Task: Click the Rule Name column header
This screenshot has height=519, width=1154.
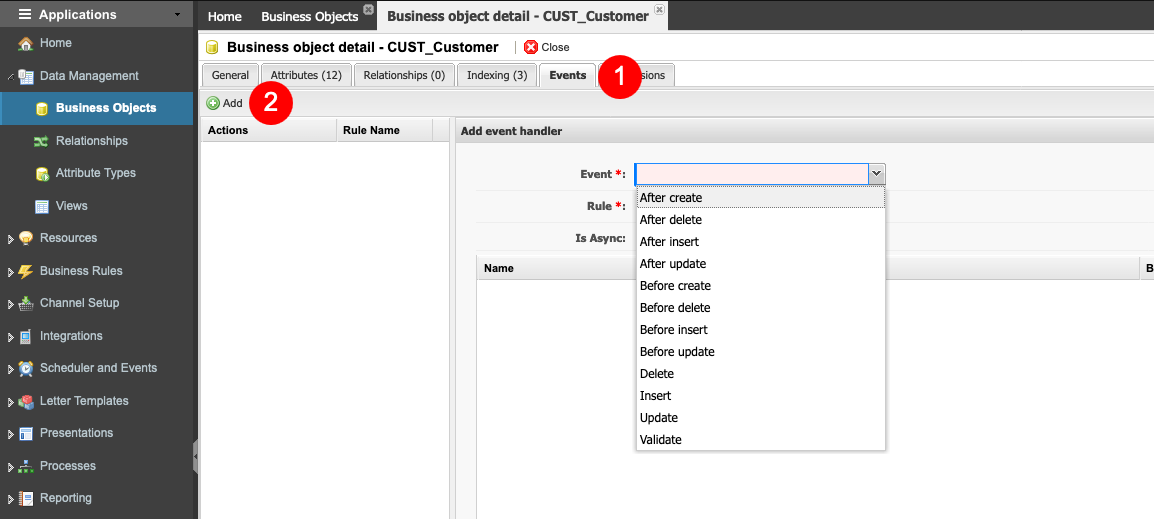Action: (x=371, y=130)
